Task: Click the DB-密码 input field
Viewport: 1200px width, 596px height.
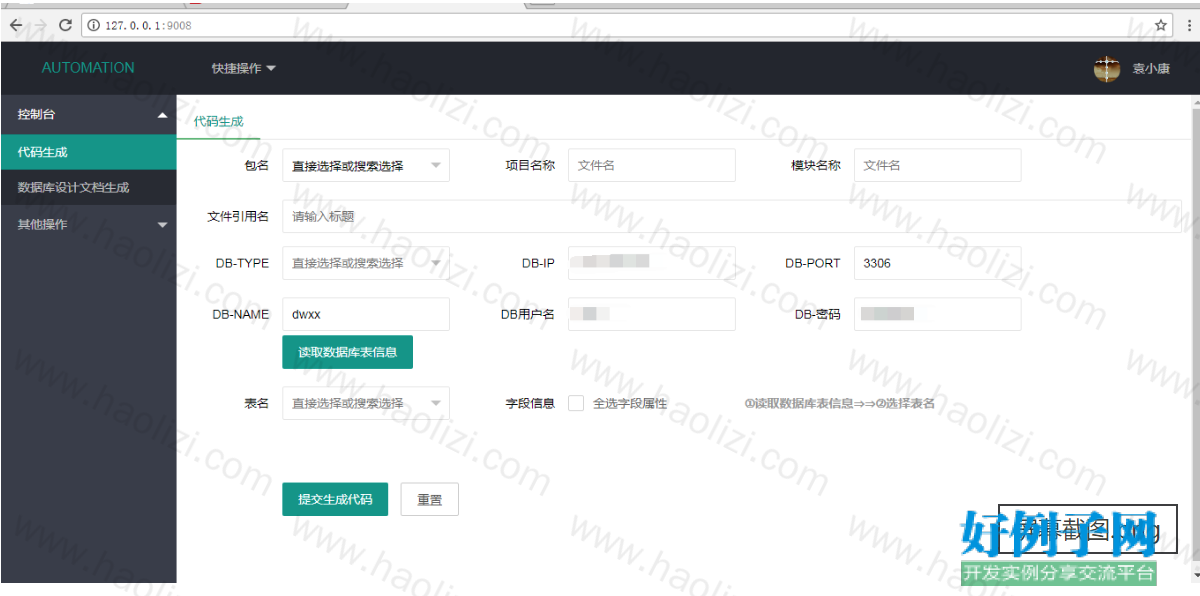Action: pos(937,314)
